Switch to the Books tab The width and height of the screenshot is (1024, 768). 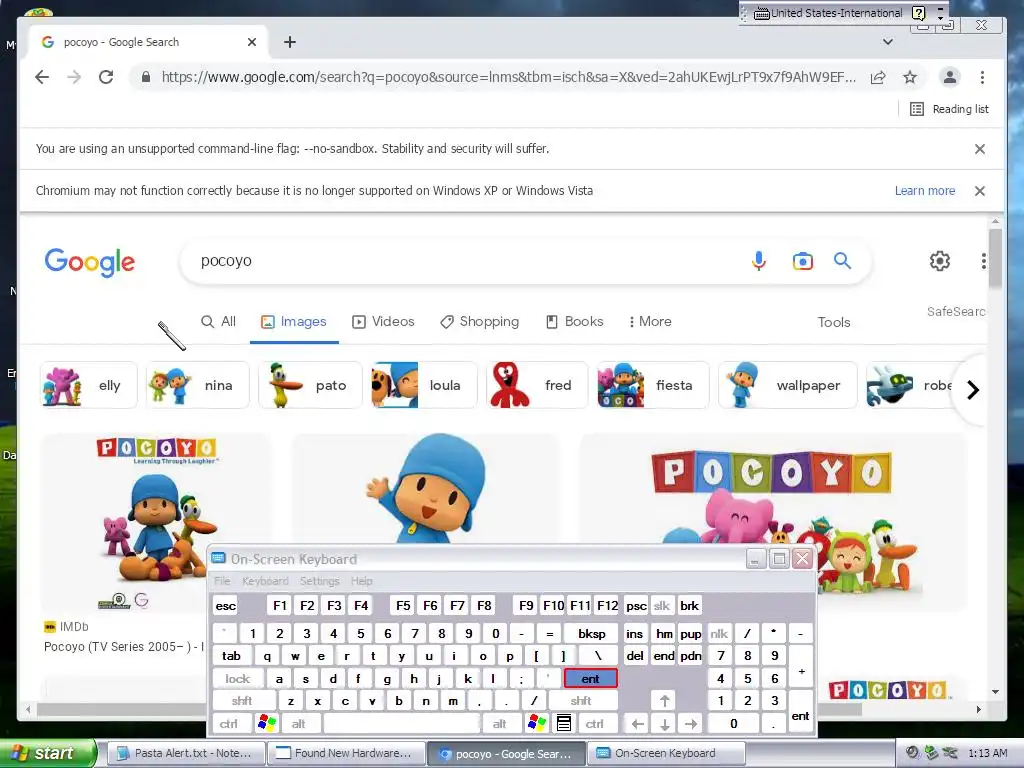click(575, 321)
